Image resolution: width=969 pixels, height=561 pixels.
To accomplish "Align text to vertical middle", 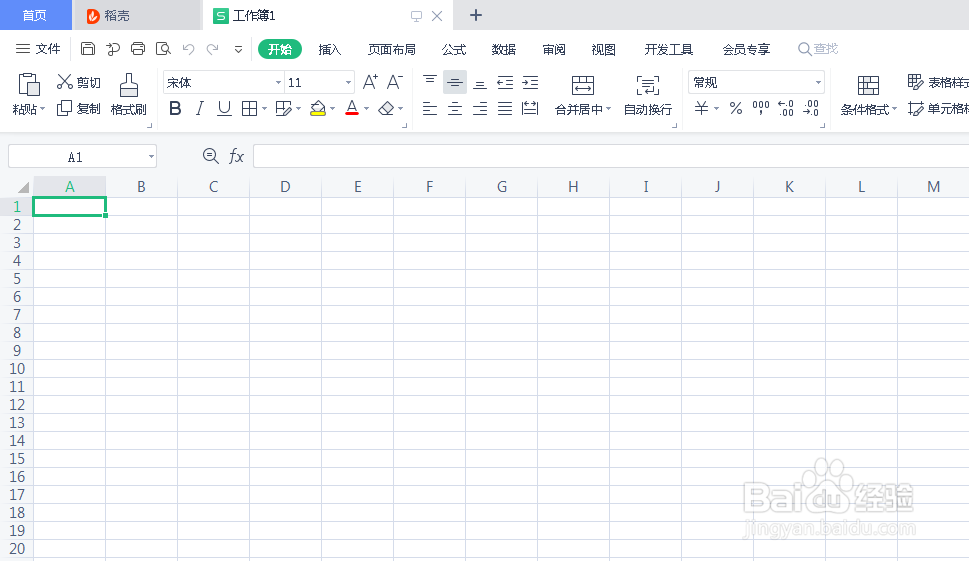I will click(x=455, y=82).
